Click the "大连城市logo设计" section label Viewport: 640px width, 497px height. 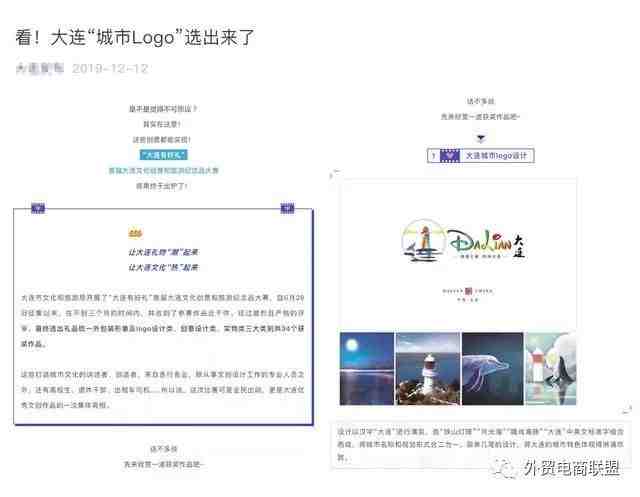tap(496, 155)
